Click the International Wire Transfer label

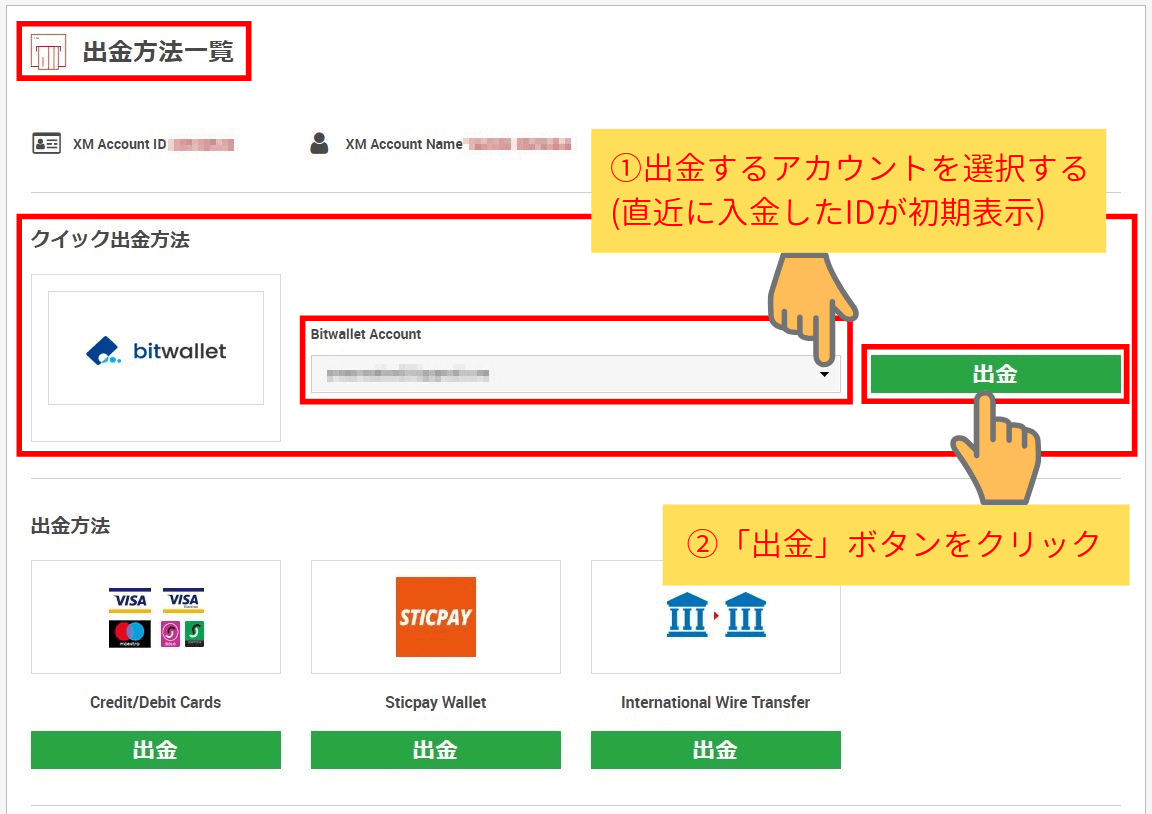click(715, 702)
